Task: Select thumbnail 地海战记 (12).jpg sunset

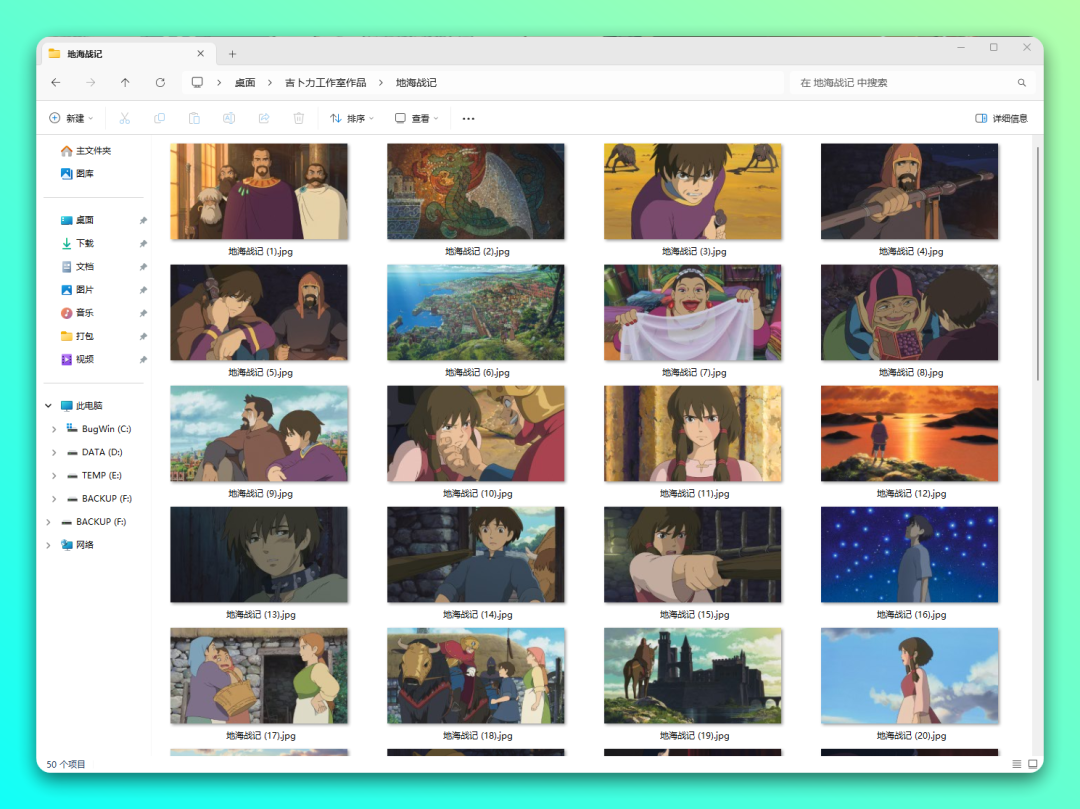Action: pyautogui.click(x=910, y=434)
